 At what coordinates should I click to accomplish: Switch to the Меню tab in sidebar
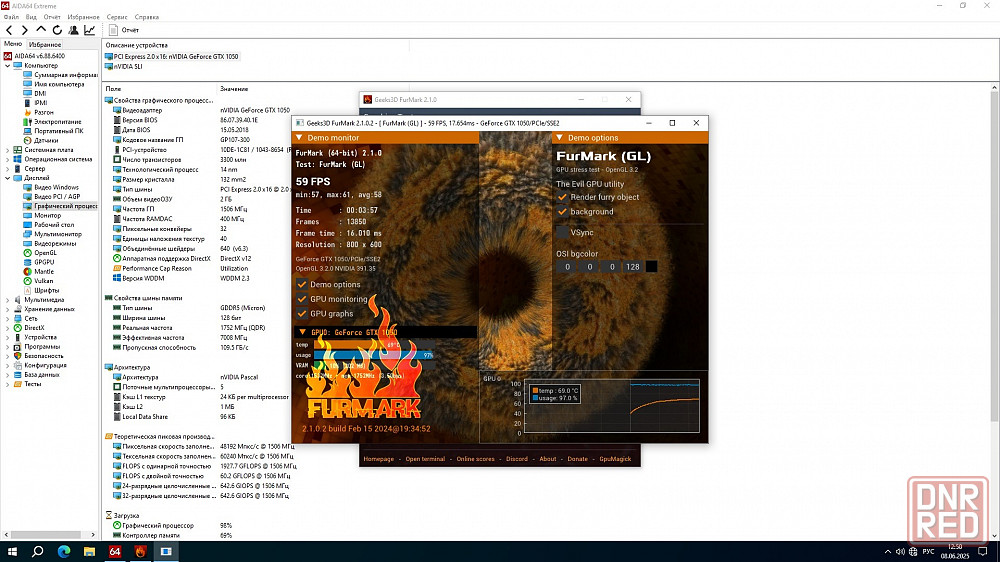tap(13, 44)
